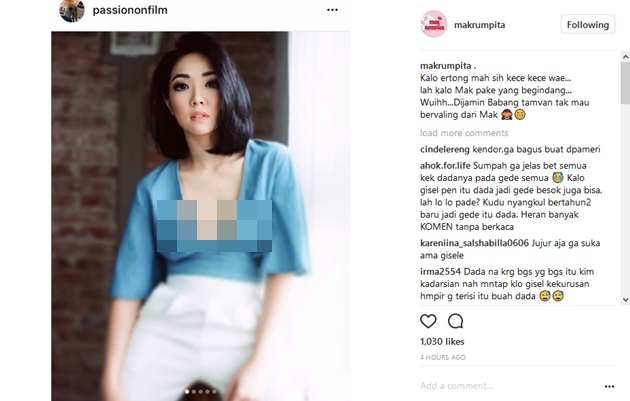This screenshot has height=401, width=630.
Task: Toggle the Following button for makrumpita
Action: [588, 25]
